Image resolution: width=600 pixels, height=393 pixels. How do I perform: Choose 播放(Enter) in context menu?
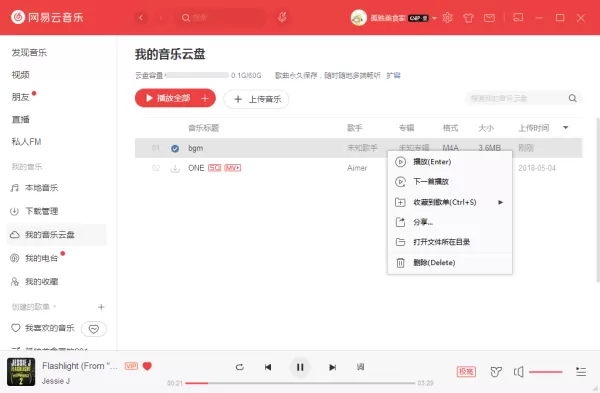[450, 162]
